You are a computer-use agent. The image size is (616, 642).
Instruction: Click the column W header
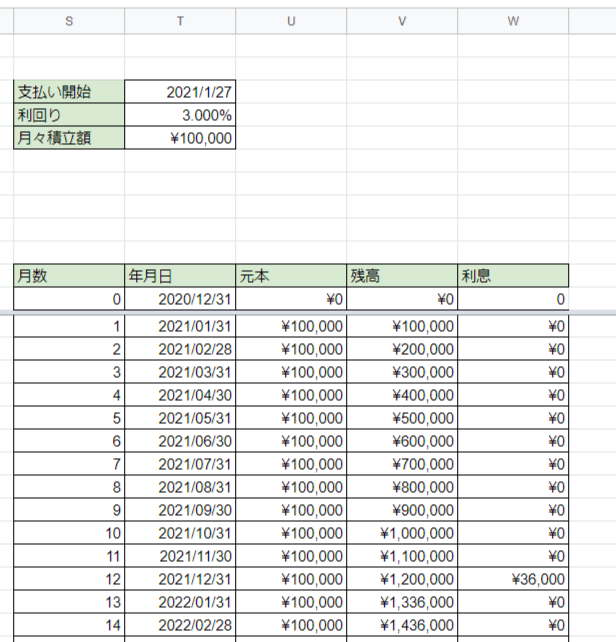(513, 20)
